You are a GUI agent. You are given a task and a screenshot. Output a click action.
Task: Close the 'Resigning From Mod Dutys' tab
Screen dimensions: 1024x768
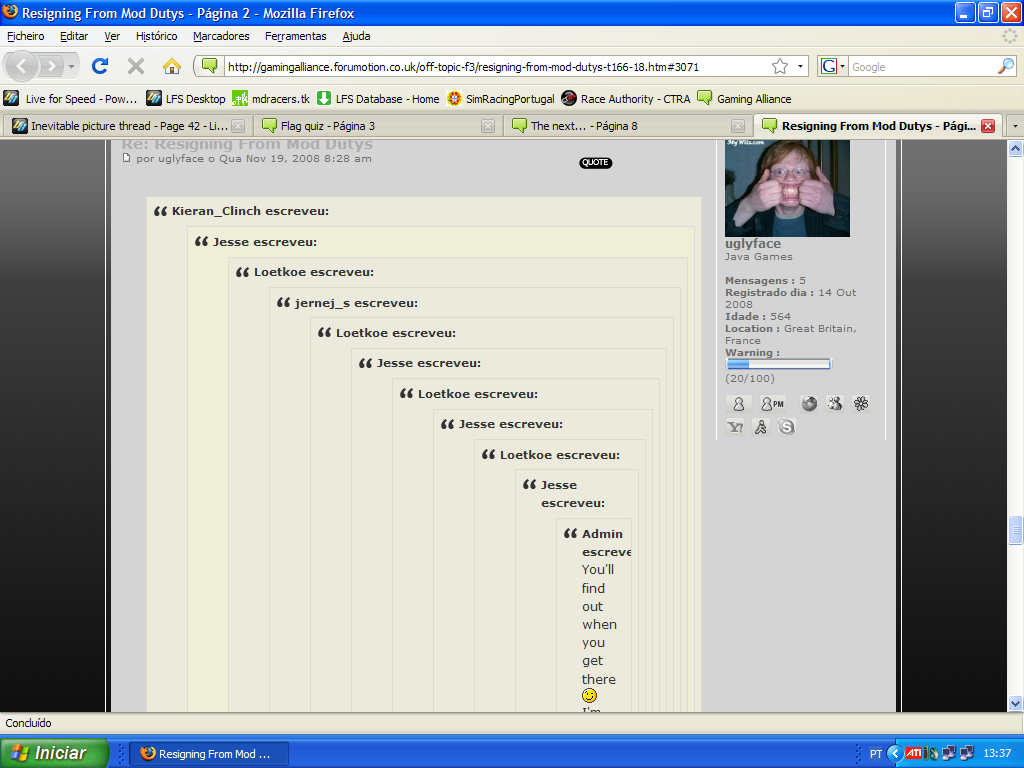(988, 126)
